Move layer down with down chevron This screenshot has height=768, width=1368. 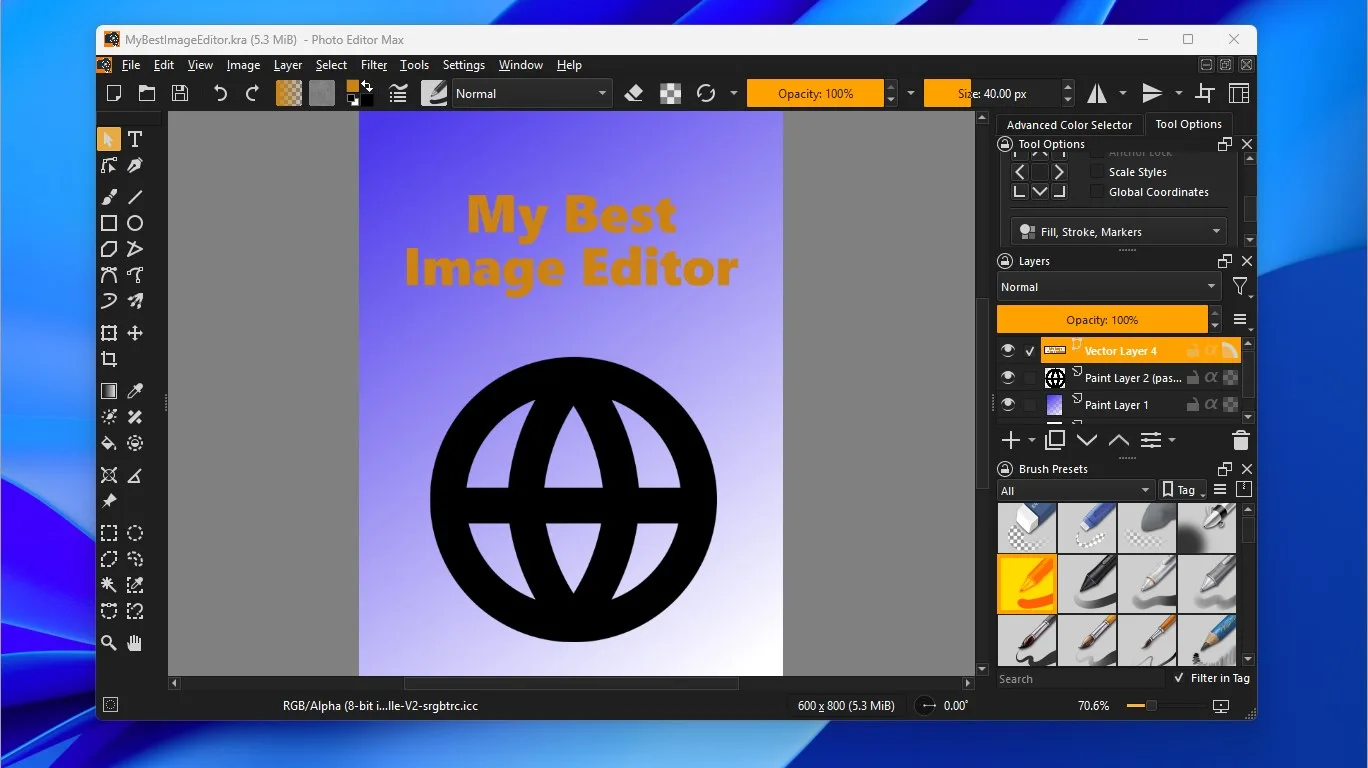pos(1087,440)
